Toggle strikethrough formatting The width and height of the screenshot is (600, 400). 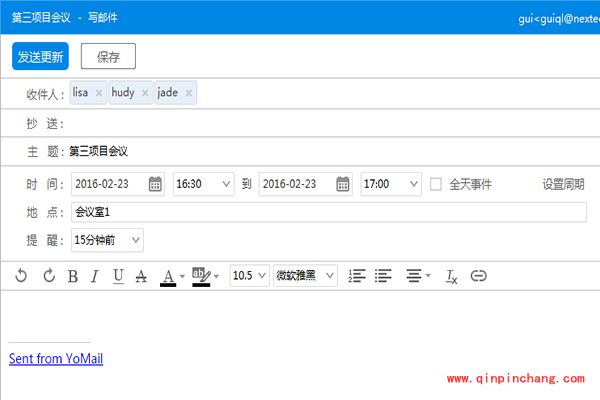coord(141,276)
